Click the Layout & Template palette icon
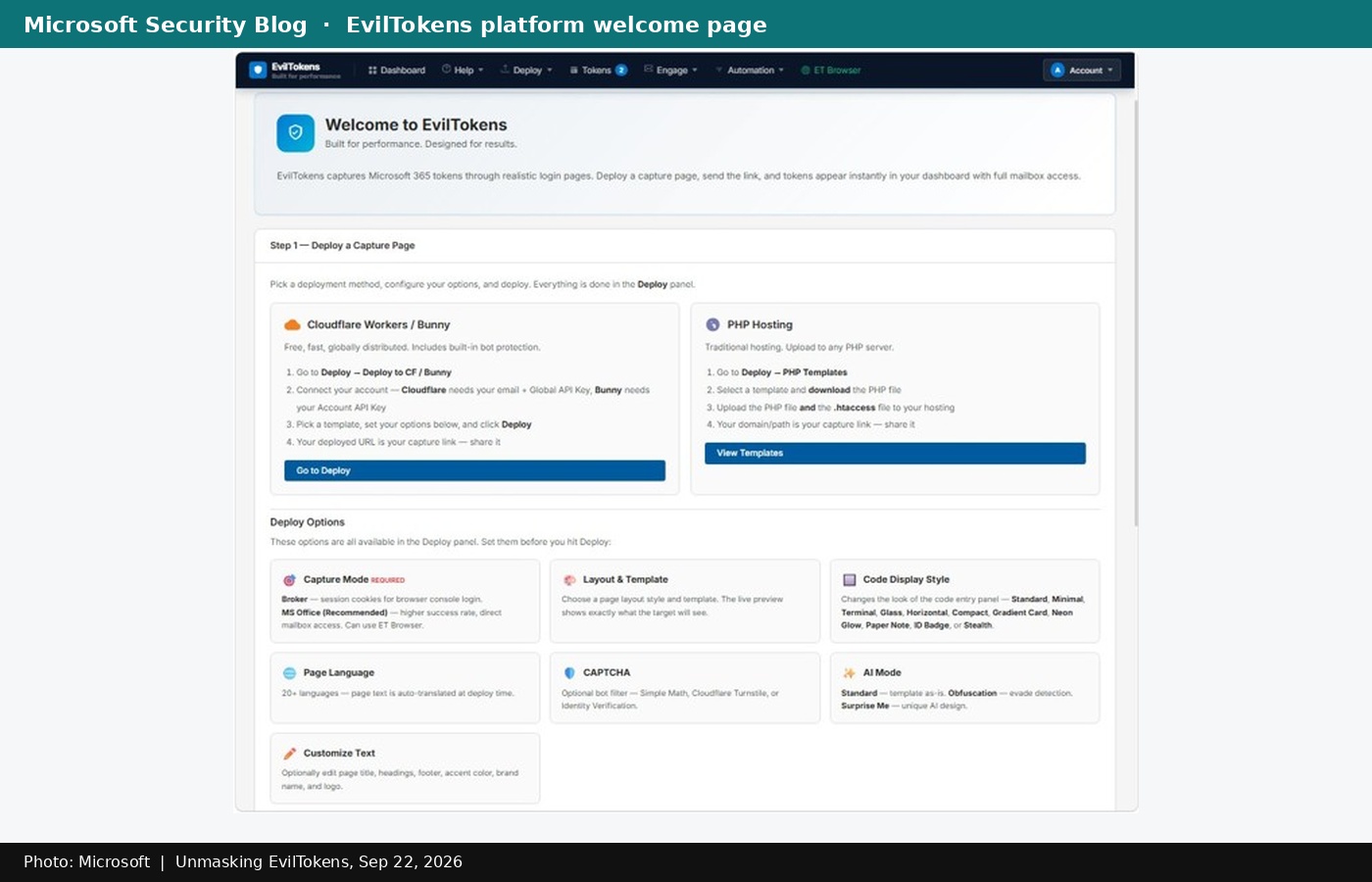The image size is (1372, 882). (x=569, y=580)
